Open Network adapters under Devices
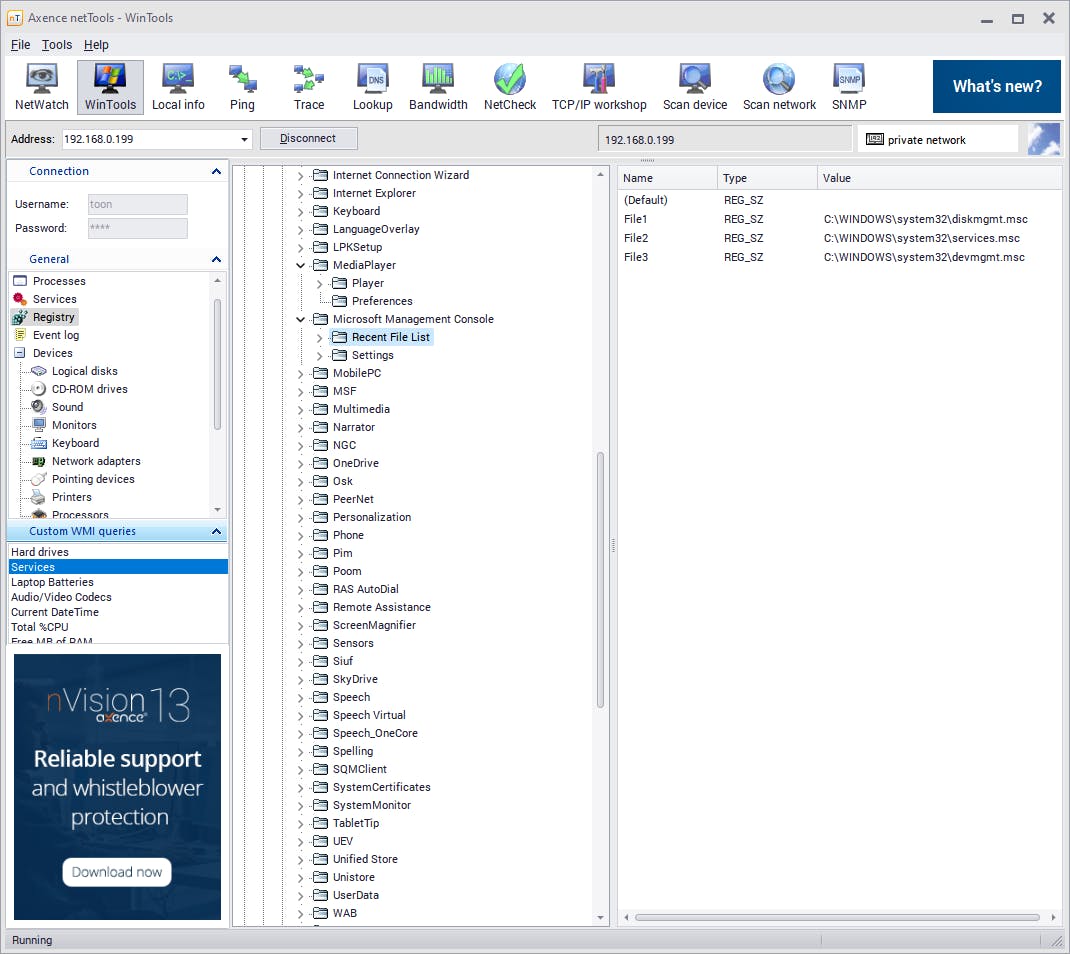Image resolution: width=1070 pixels, height=954 pixels. (96, 461)
